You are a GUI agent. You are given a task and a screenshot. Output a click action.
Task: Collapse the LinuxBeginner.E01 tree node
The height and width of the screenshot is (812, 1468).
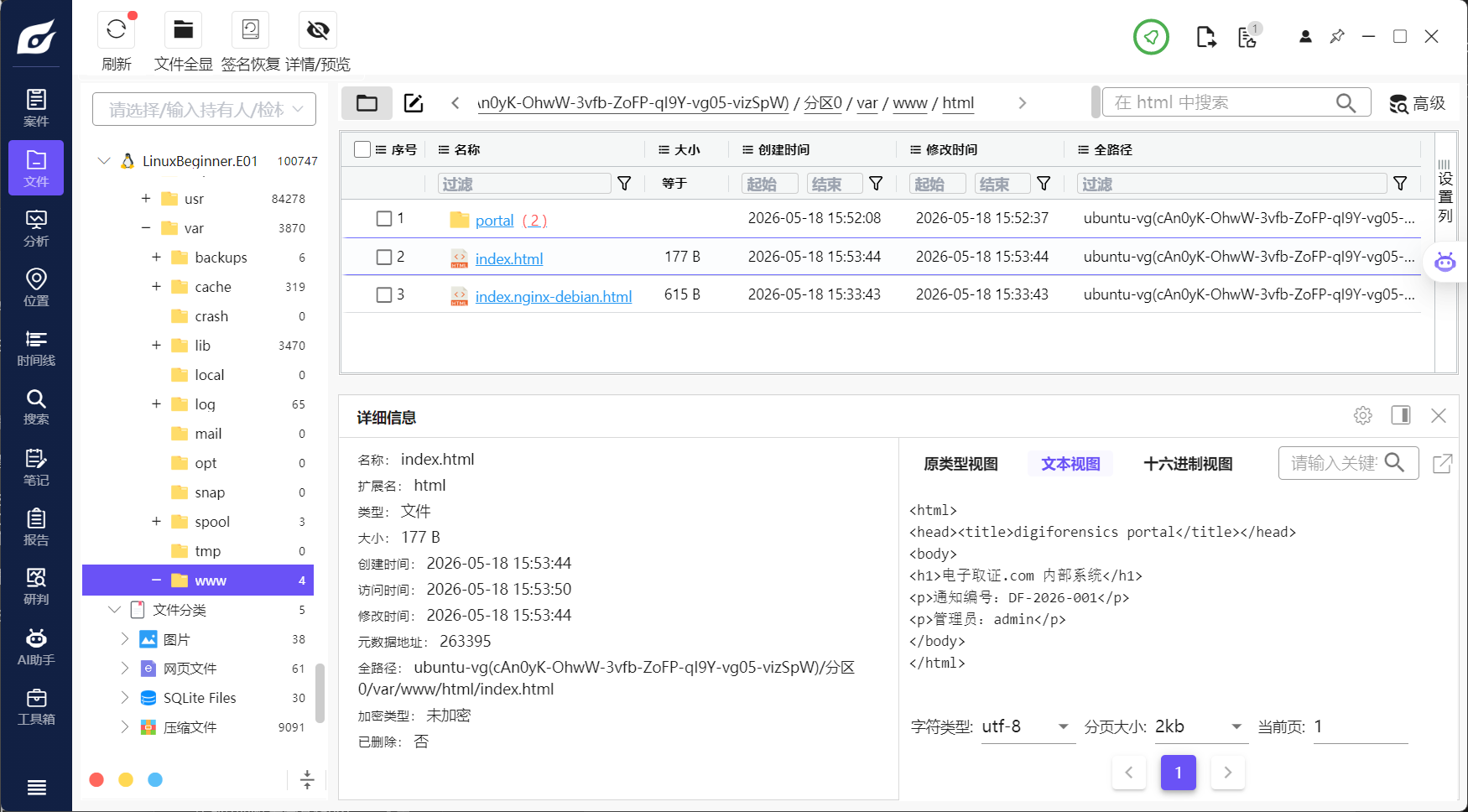[104, 160]
